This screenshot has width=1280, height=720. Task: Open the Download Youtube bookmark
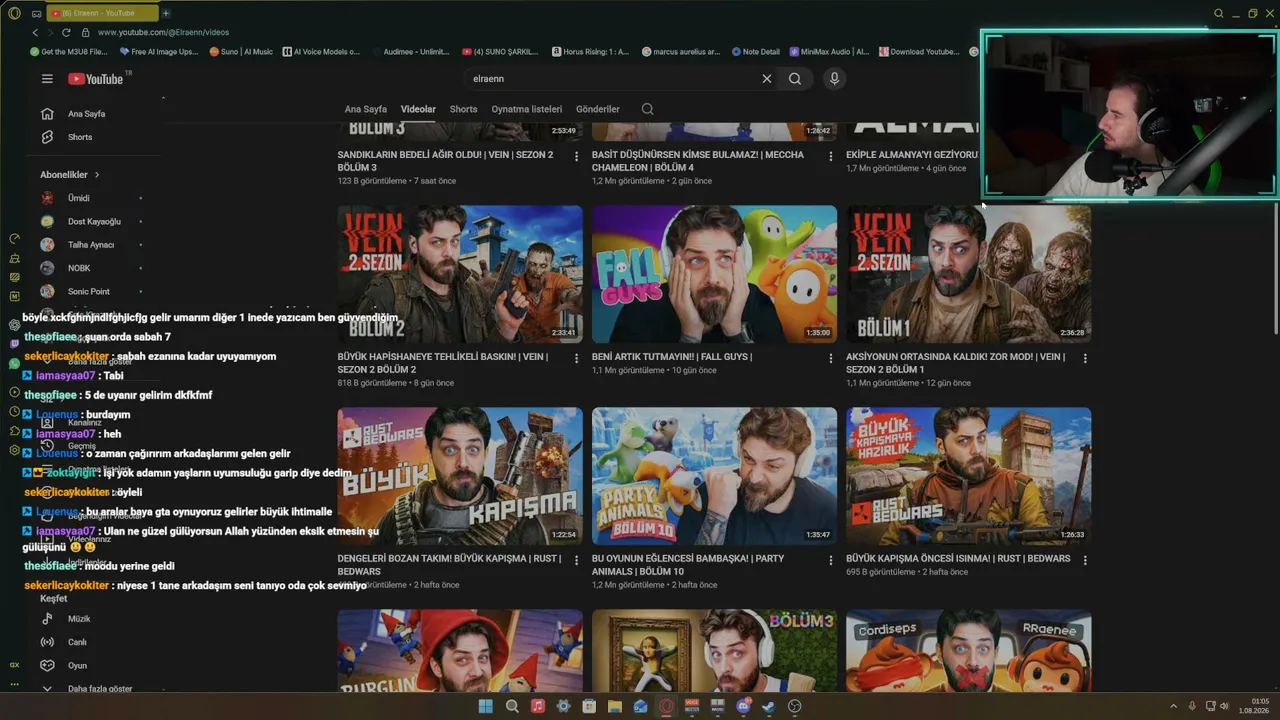(918, 52)
